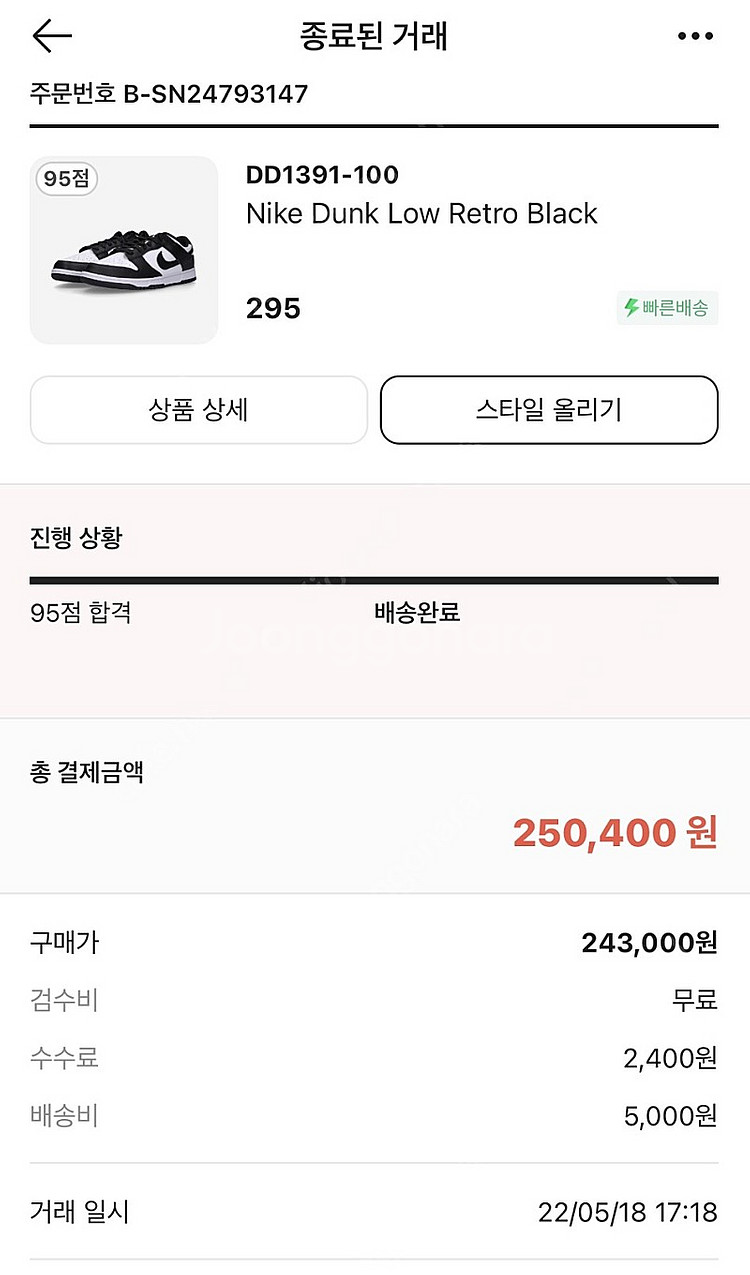The width and height of the screenshot is (750, 1275).
Task: Select the product name Nike Dunk Low Retro Black
Action: (421, 213)
